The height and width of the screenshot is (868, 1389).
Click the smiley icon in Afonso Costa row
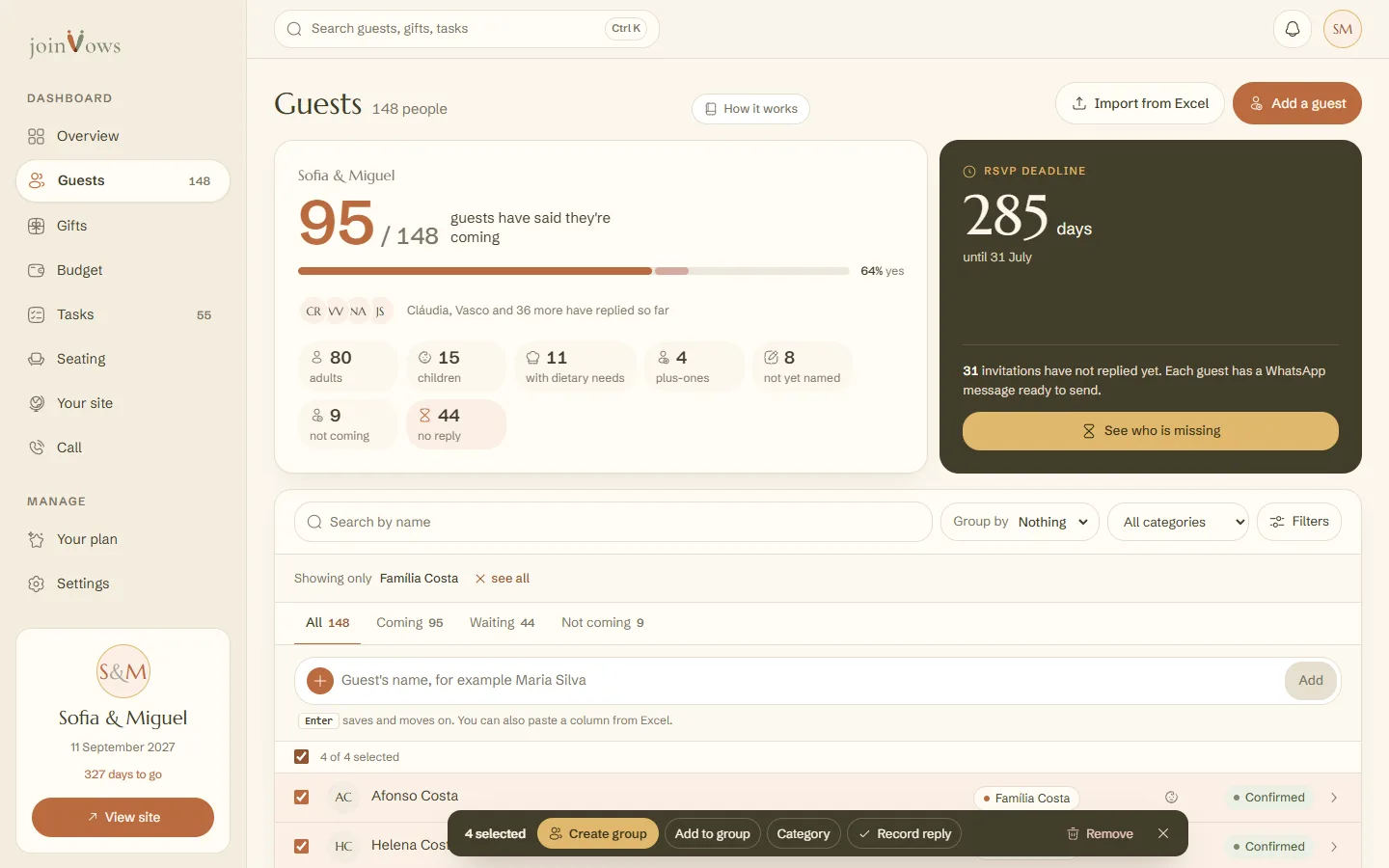pyautogui.click(x=1172, y=798)
